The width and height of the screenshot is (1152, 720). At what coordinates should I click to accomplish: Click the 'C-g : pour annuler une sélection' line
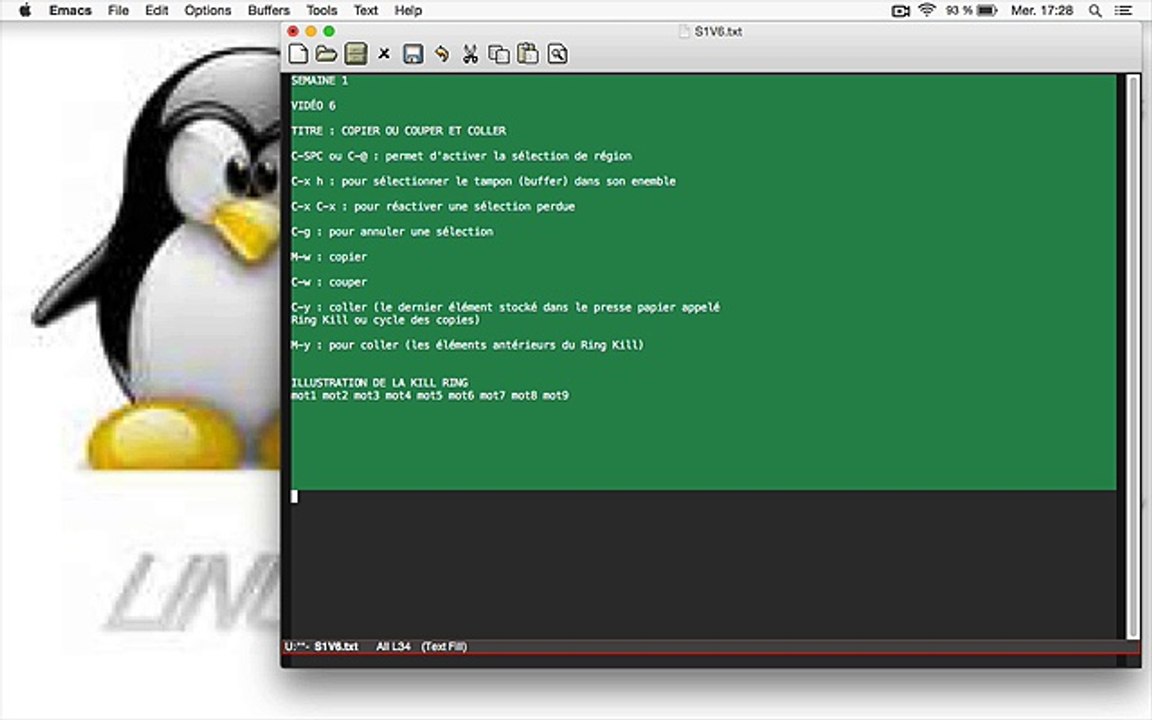coord(392,231)
